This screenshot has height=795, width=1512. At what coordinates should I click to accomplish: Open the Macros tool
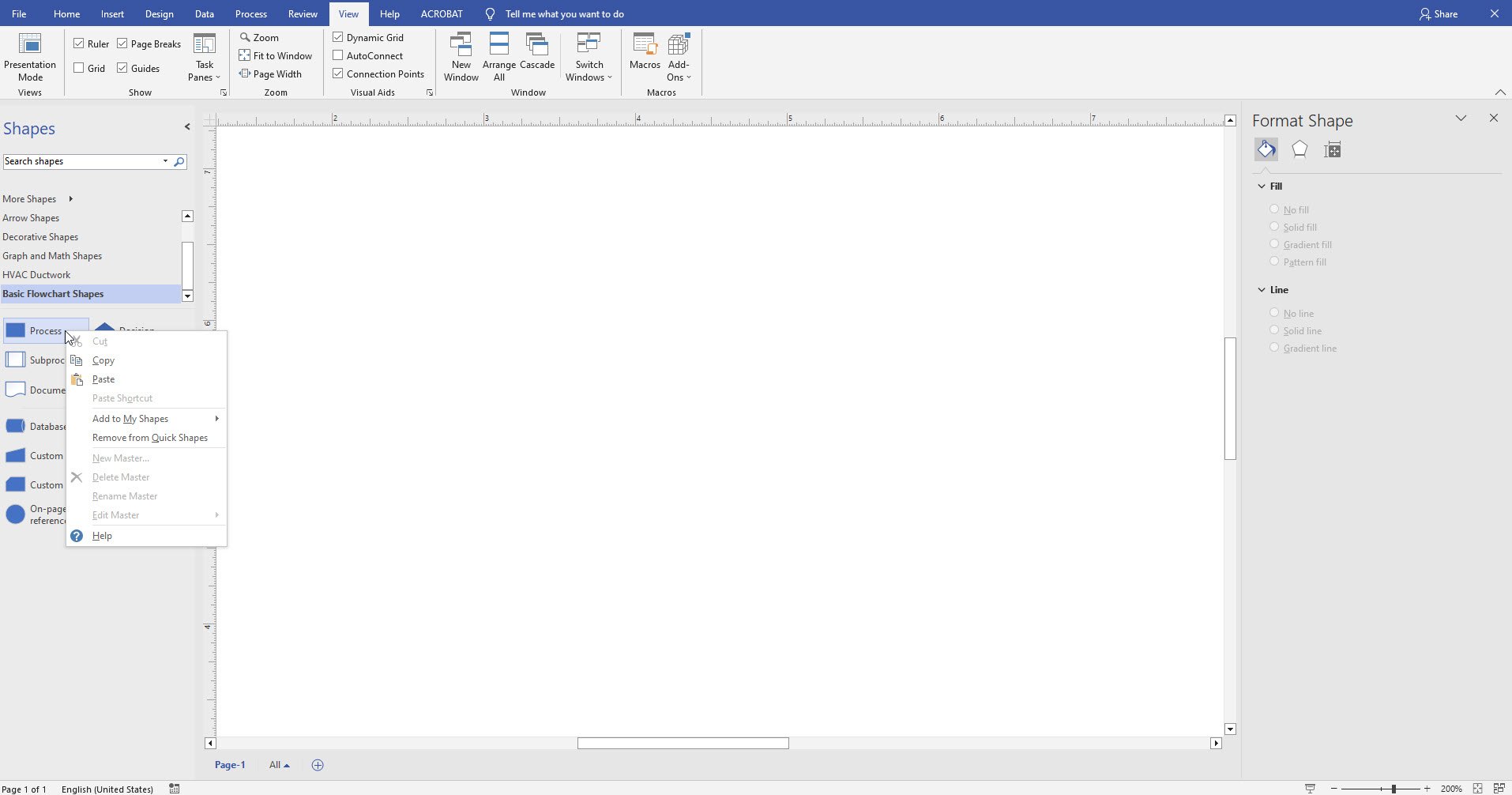644,55
